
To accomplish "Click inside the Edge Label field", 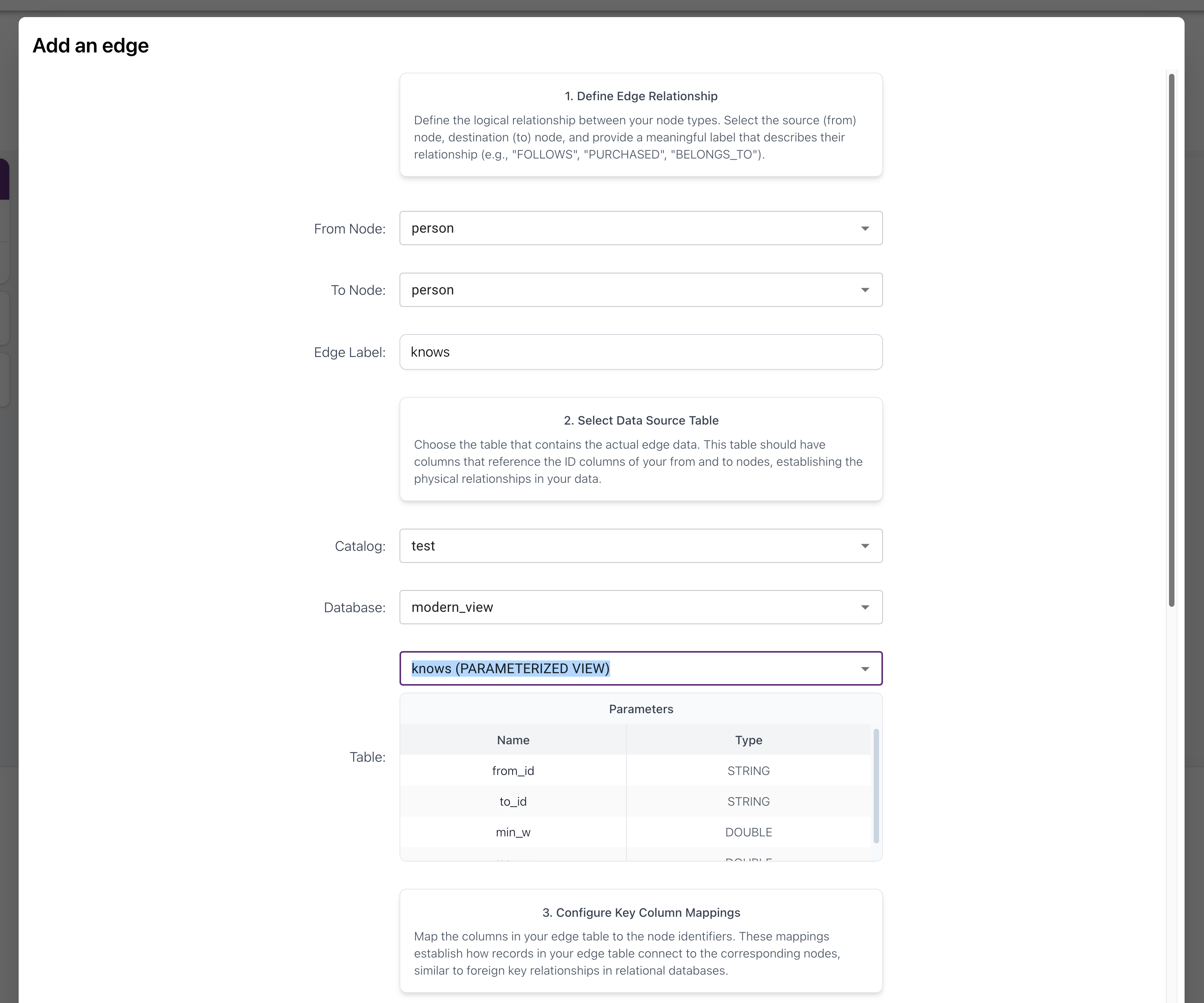I will point(640,352).
